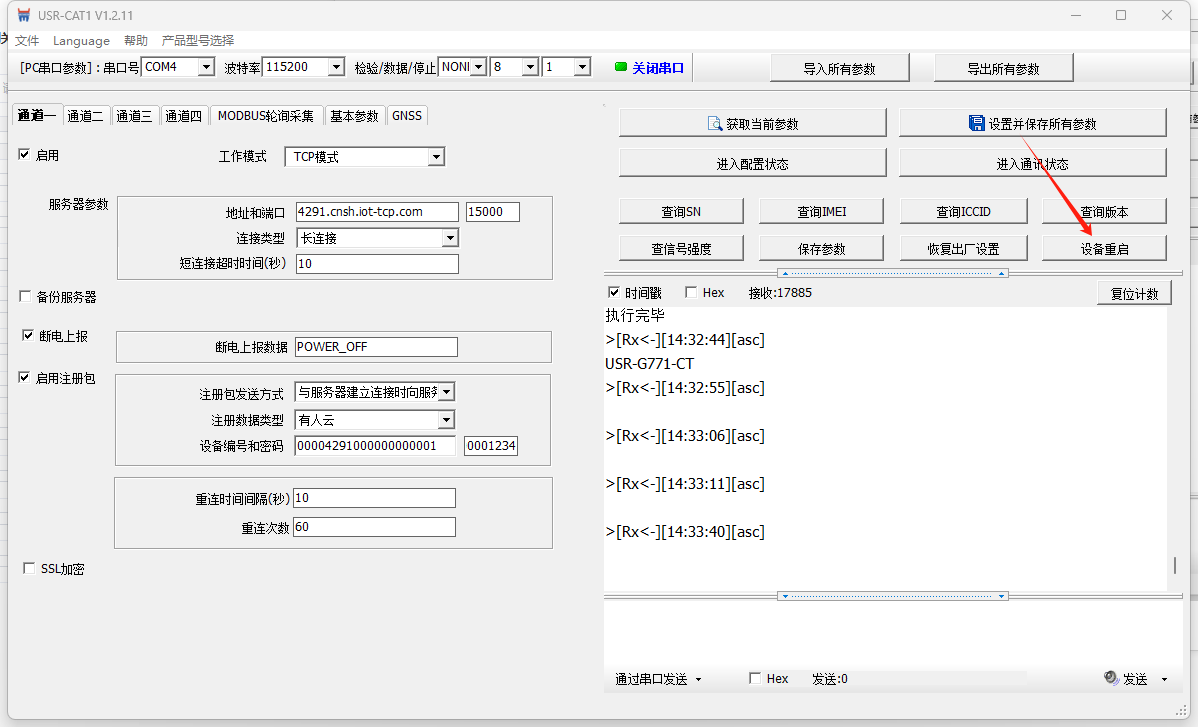Open the 发送 button dropdown arrow

click(1164, 679)
